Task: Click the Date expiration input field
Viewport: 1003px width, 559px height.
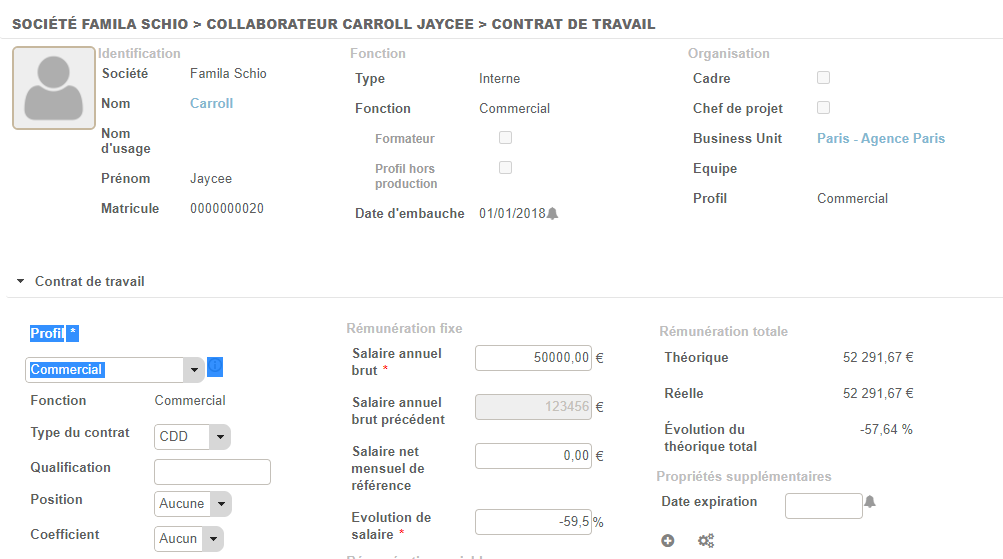Action: 823,506
